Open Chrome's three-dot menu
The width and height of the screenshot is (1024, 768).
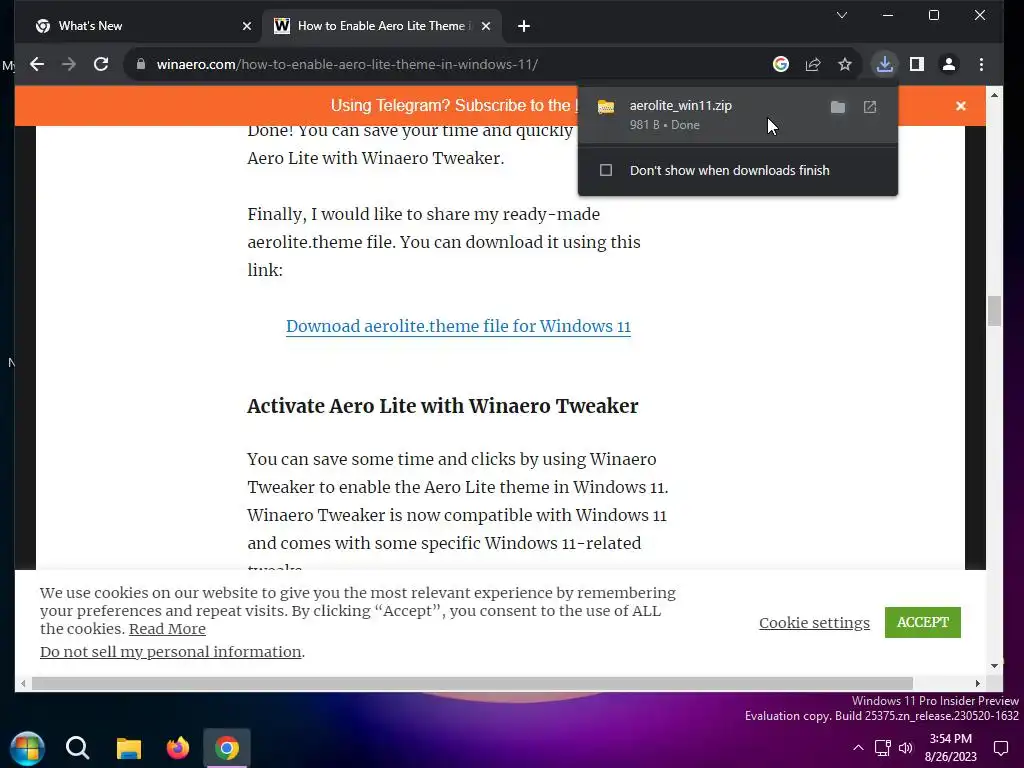click(981, 64)
